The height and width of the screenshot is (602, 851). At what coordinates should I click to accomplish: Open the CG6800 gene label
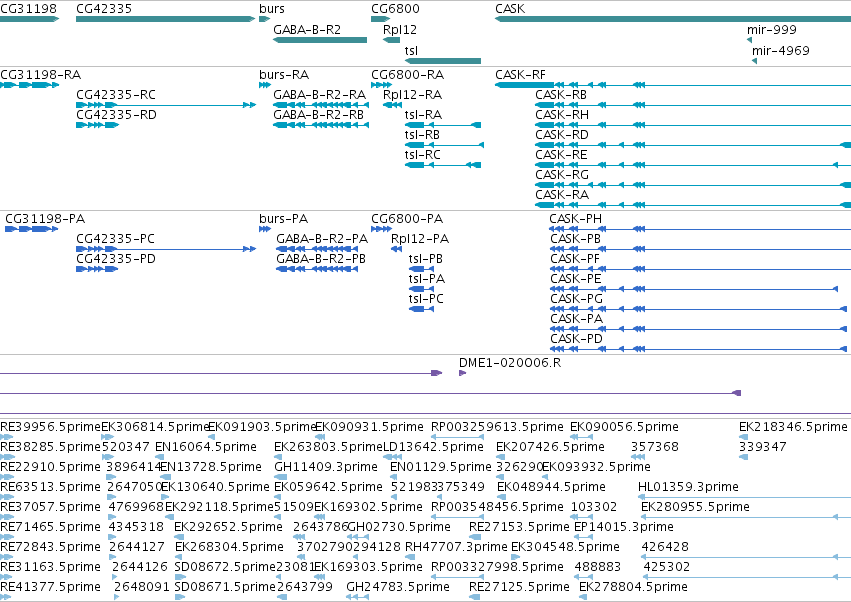395,9
